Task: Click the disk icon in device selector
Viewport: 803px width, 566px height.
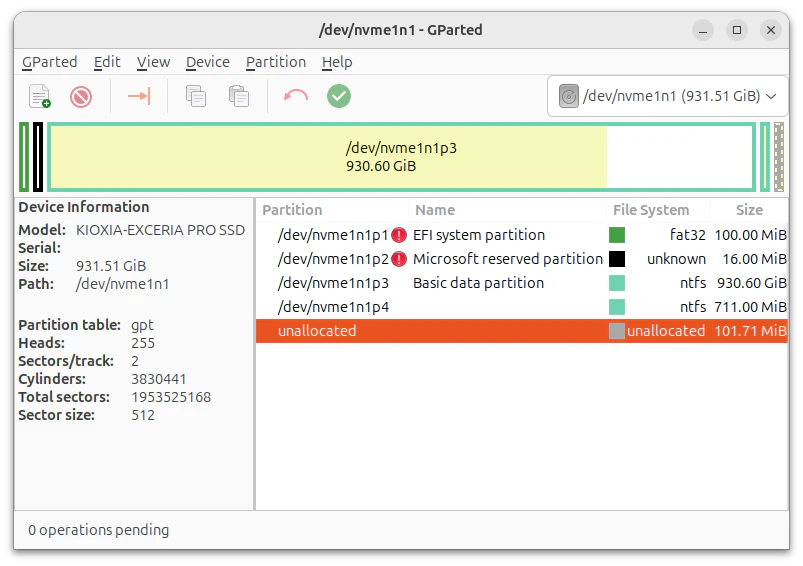Action: [568, 96]
